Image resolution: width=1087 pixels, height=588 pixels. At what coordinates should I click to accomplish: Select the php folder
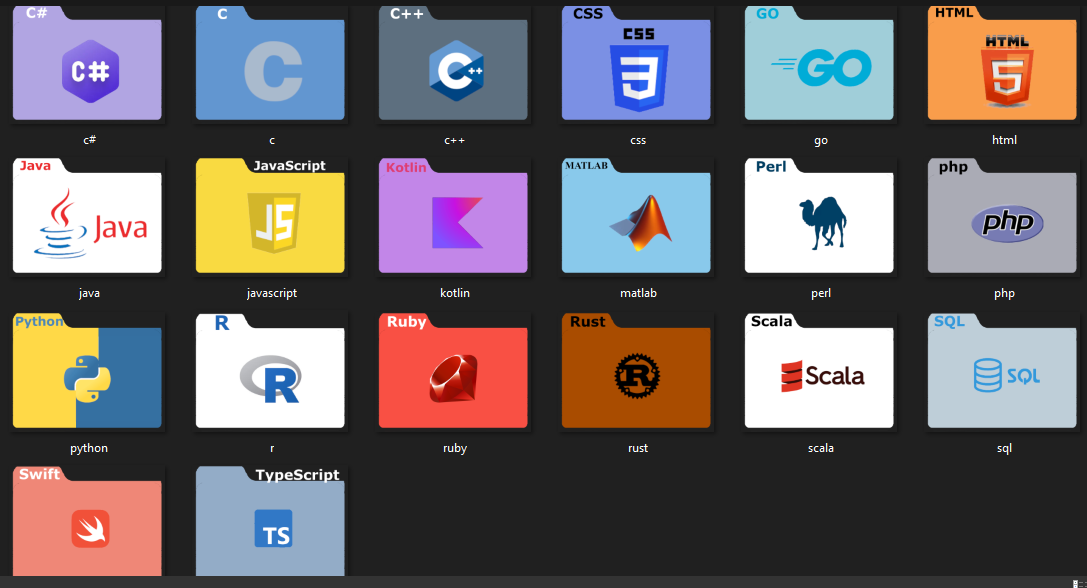click(1003, 215)
